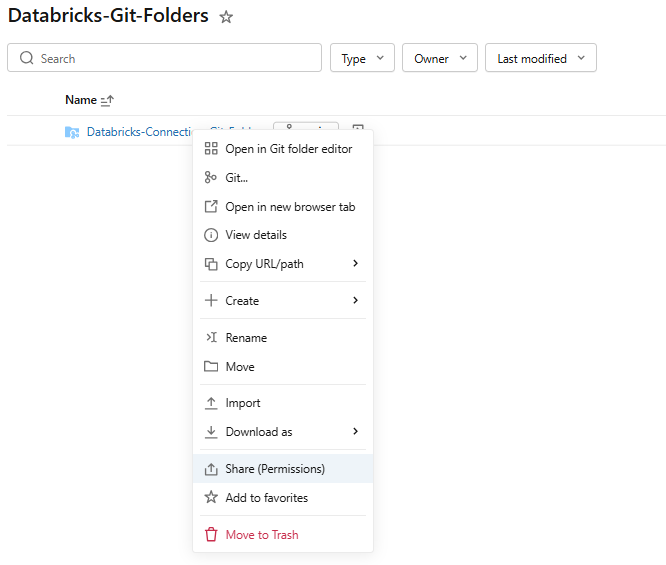Click the red trash can icon
666x565 pixels.
[x=211, y=534]
